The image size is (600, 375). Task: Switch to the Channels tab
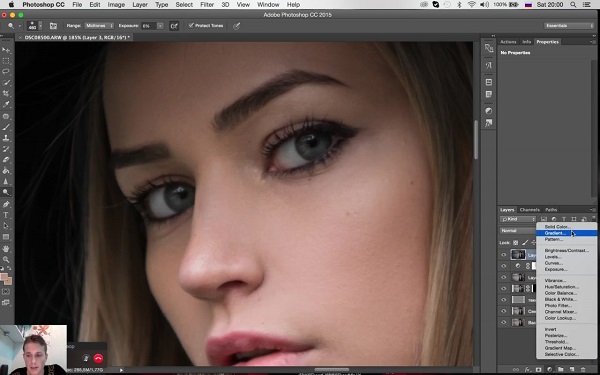tap(530, 210)
